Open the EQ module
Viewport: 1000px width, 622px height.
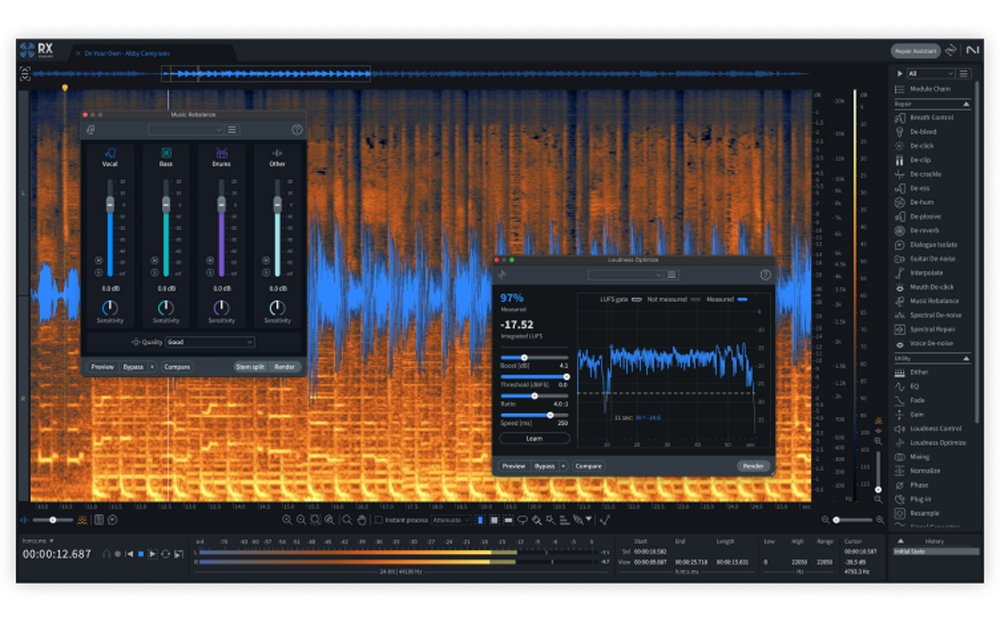point(920,386)
